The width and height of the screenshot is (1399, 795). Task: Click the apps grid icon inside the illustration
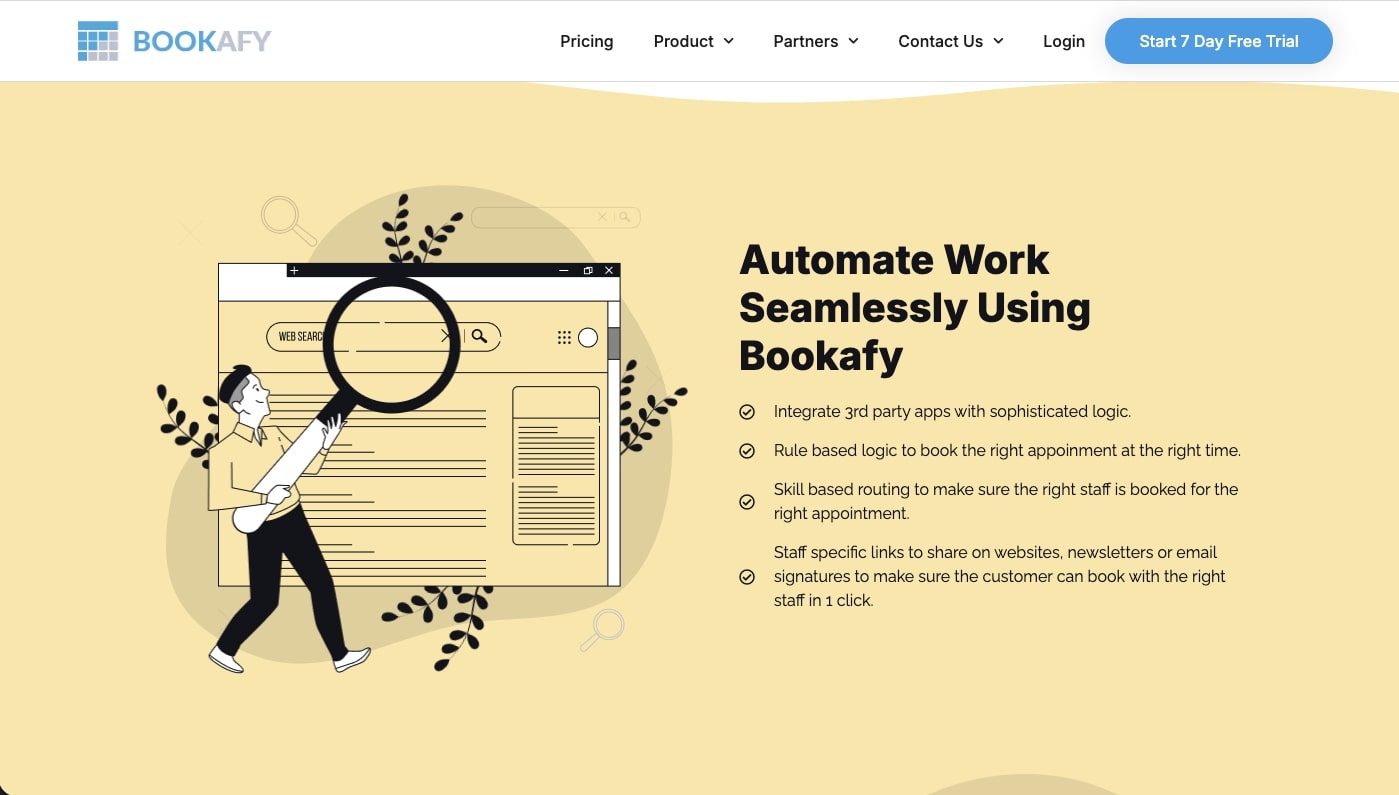tap(564, 337)
